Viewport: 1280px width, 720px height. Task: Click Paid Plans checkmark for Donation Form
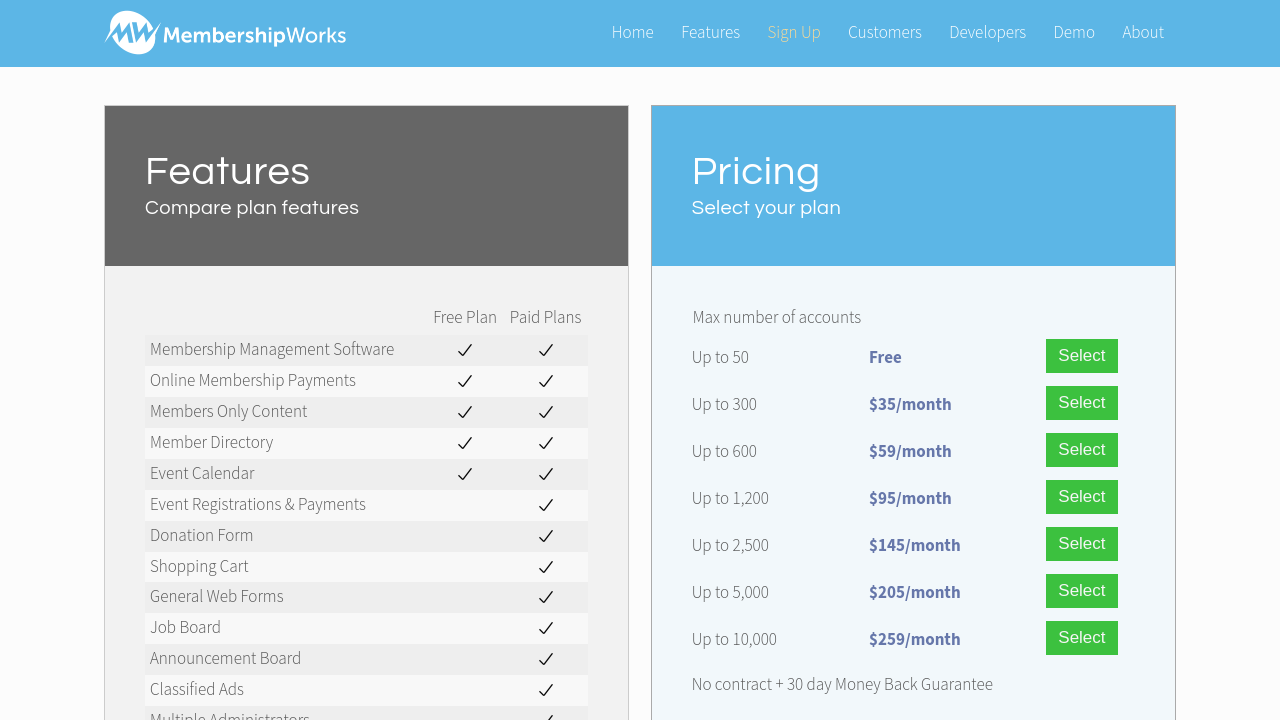tap(546, 536)
